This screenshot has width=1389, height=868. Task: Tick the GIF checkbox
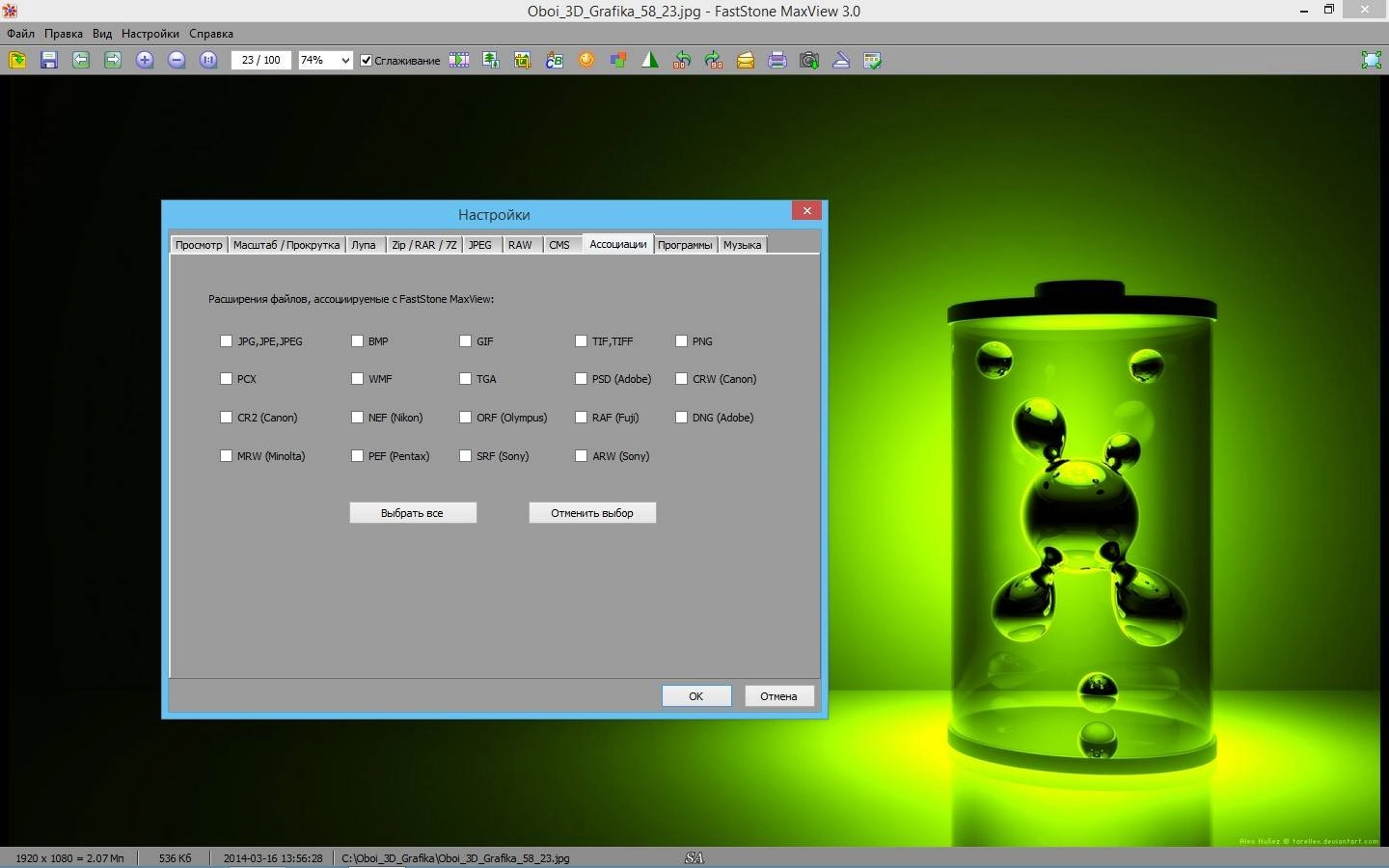coord(465,340)
